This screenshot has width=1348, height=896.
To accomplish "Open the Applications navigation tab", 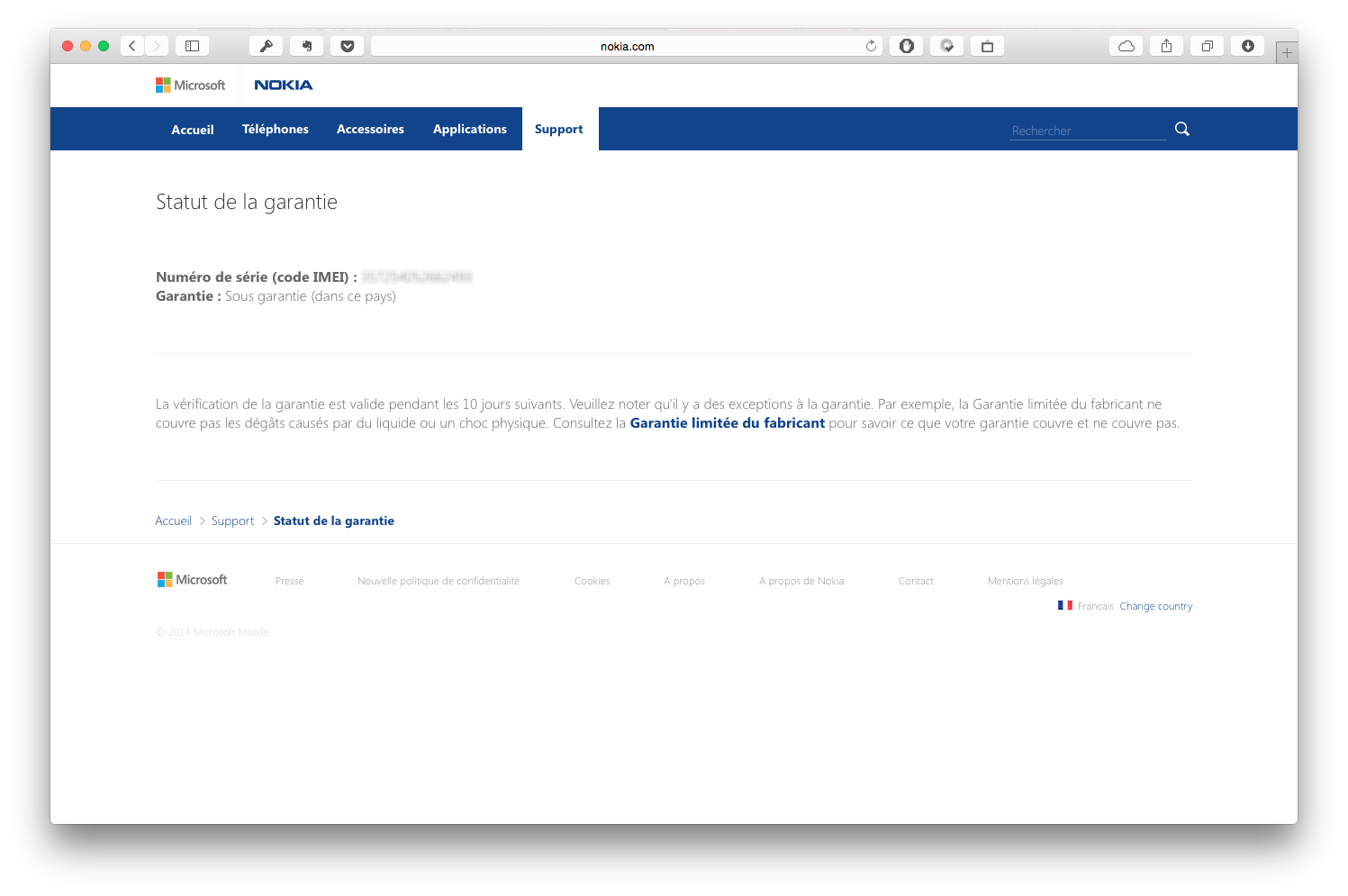I will (x=470, y=129).
